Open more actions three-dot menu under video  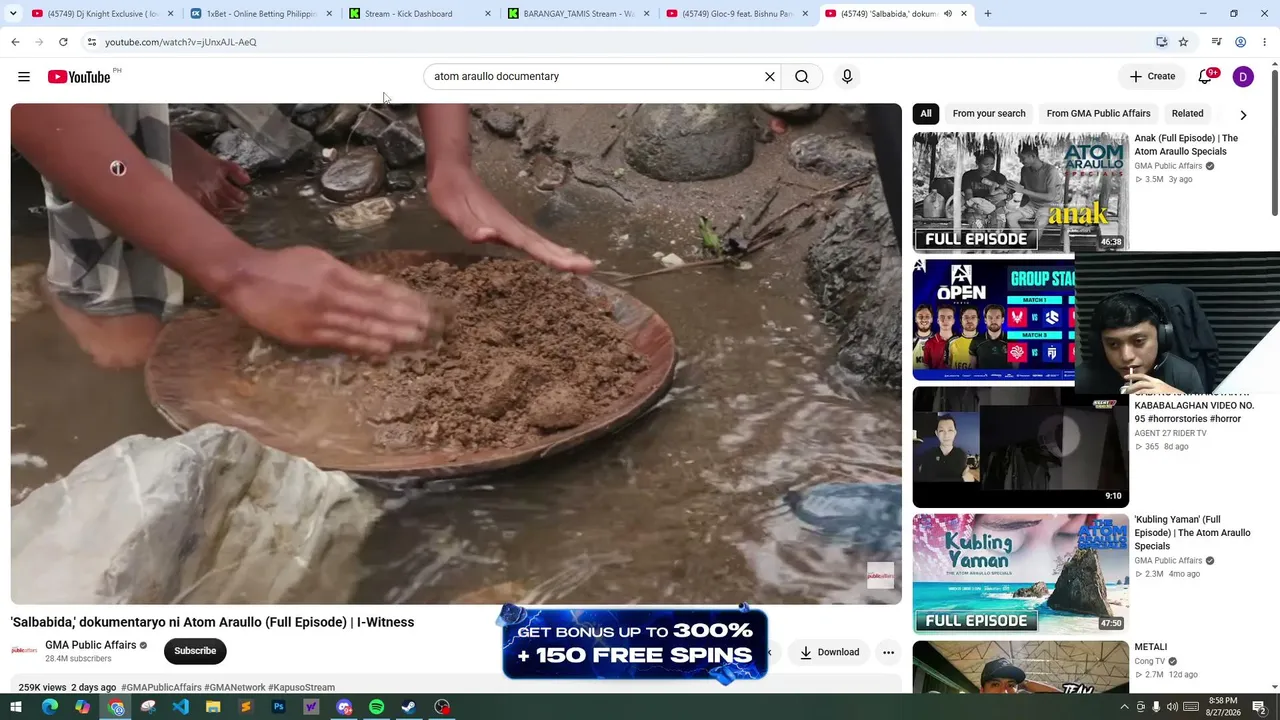point(888,652)
